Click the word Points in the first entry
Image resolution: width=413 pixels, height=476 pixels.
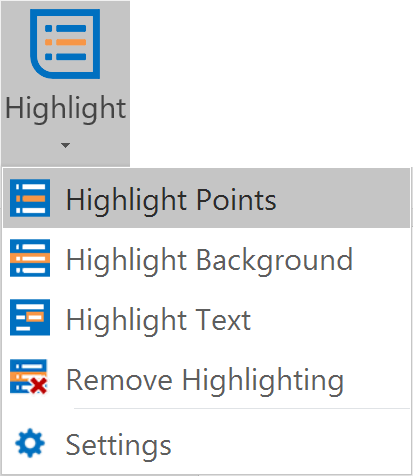236,199
